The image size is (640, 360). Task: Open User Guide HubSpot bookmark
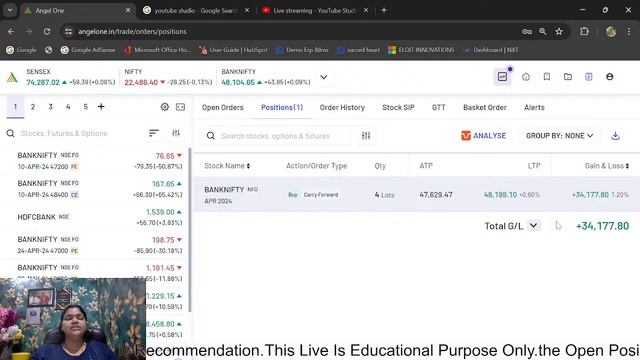233,50
